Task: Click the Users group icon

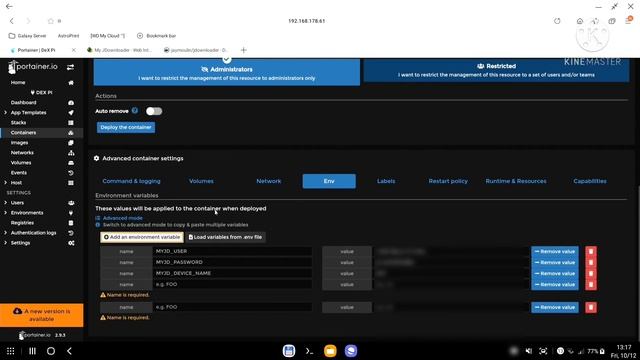Action: (71, 203)
